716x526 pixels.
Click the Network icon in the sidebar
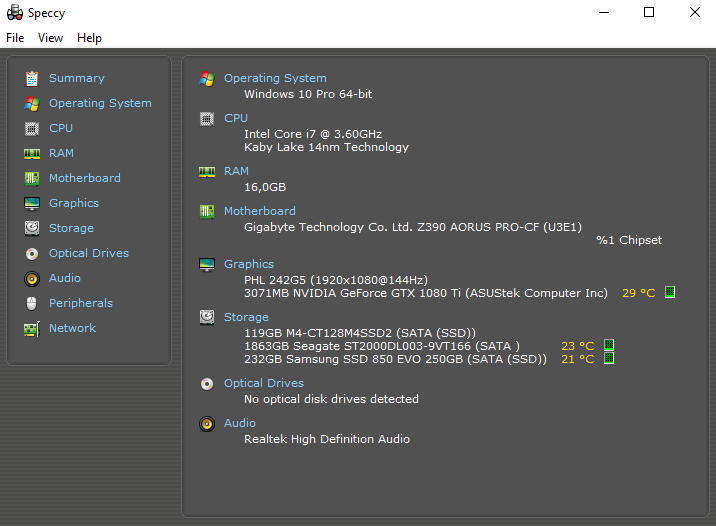[31, 328]
